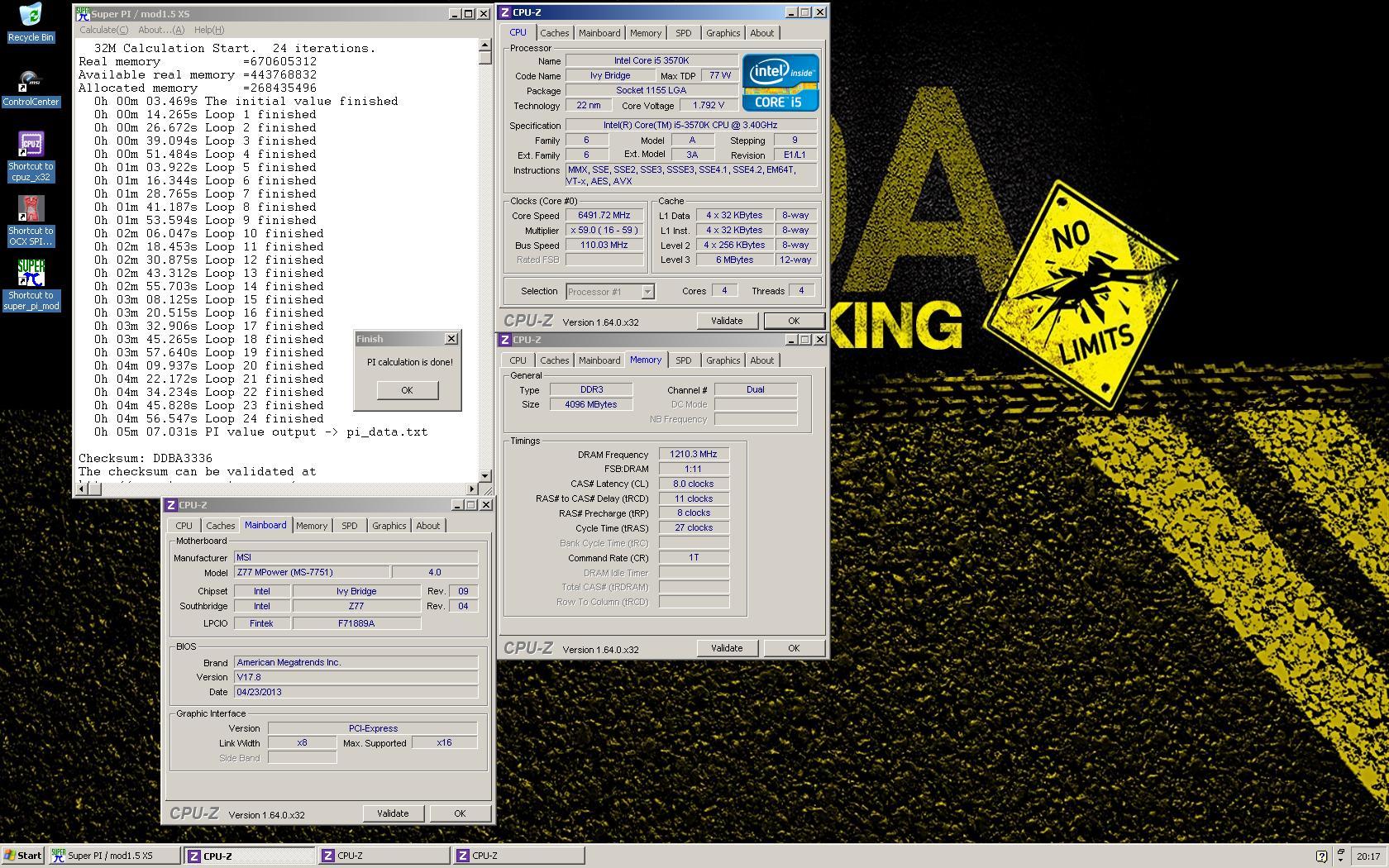Screen dimensions: 1389x868
Task: Click the Intel Core i5 3570K name field
Action: pos(652,60)
